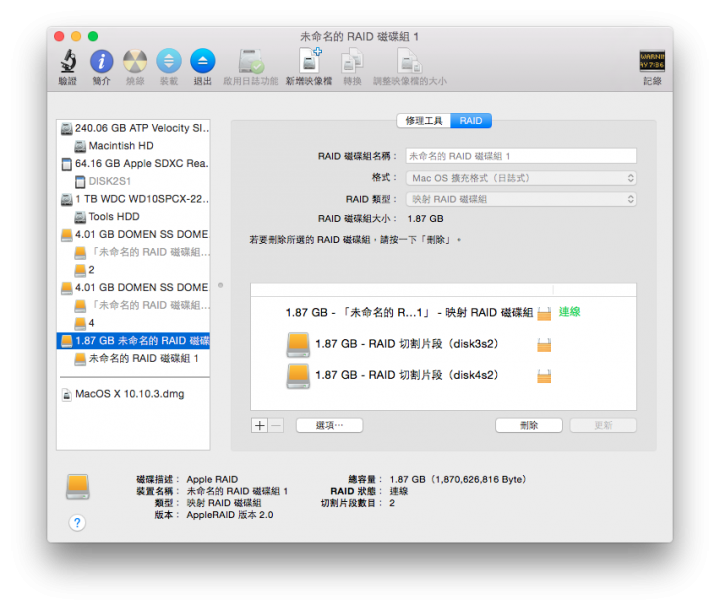Select DISK2S1 volume in sidebar
This screenshot has width=720, height=610.
tap(134, 181)
